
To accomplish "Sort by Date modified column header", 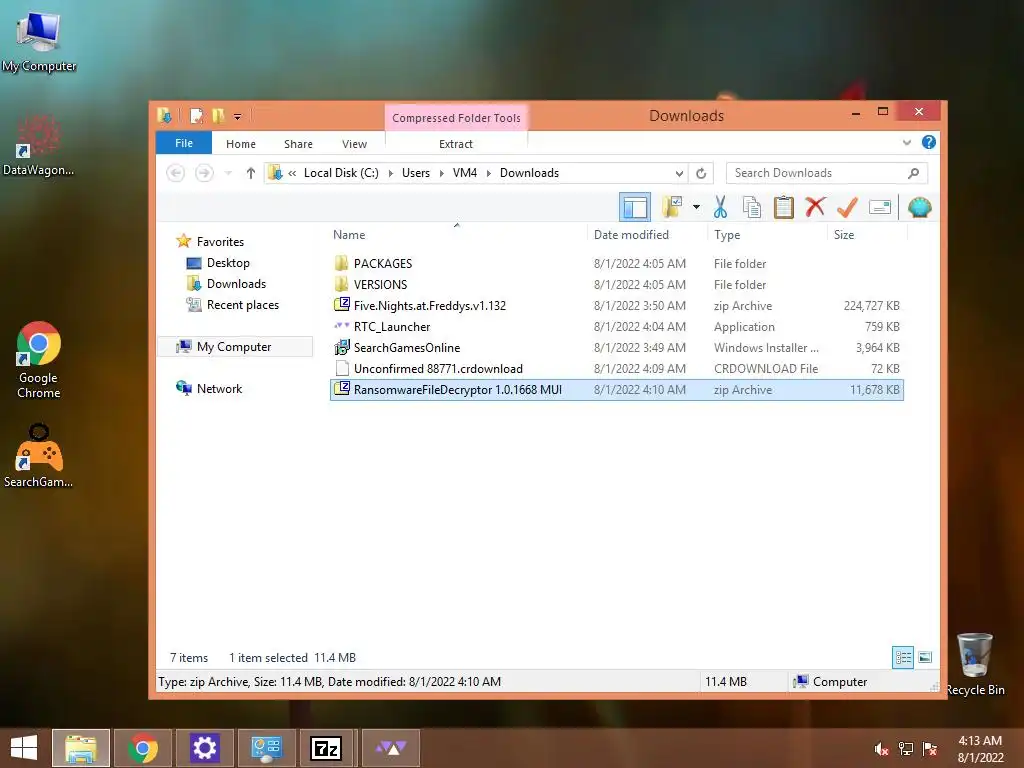I will pyautogui.click(x=631, y=235).
